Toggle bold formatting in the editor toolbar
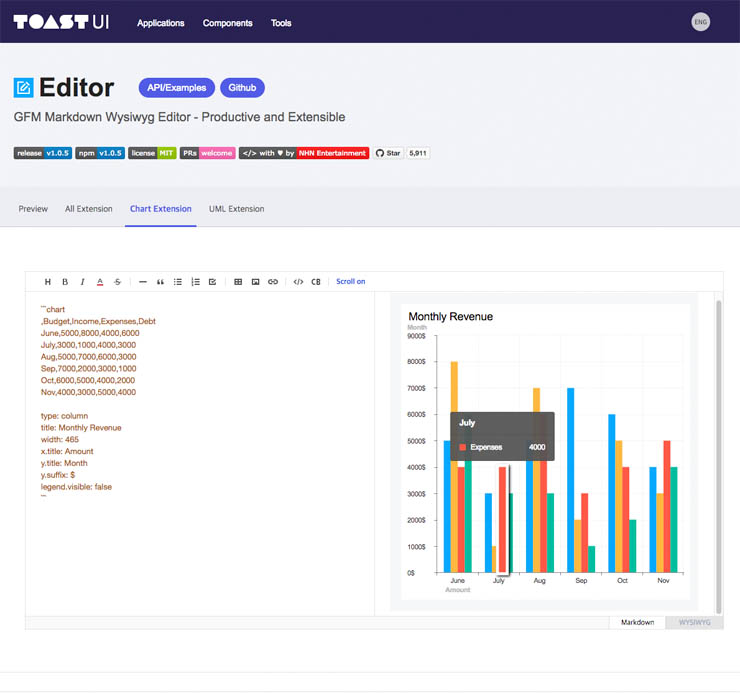 coord(65,282)
